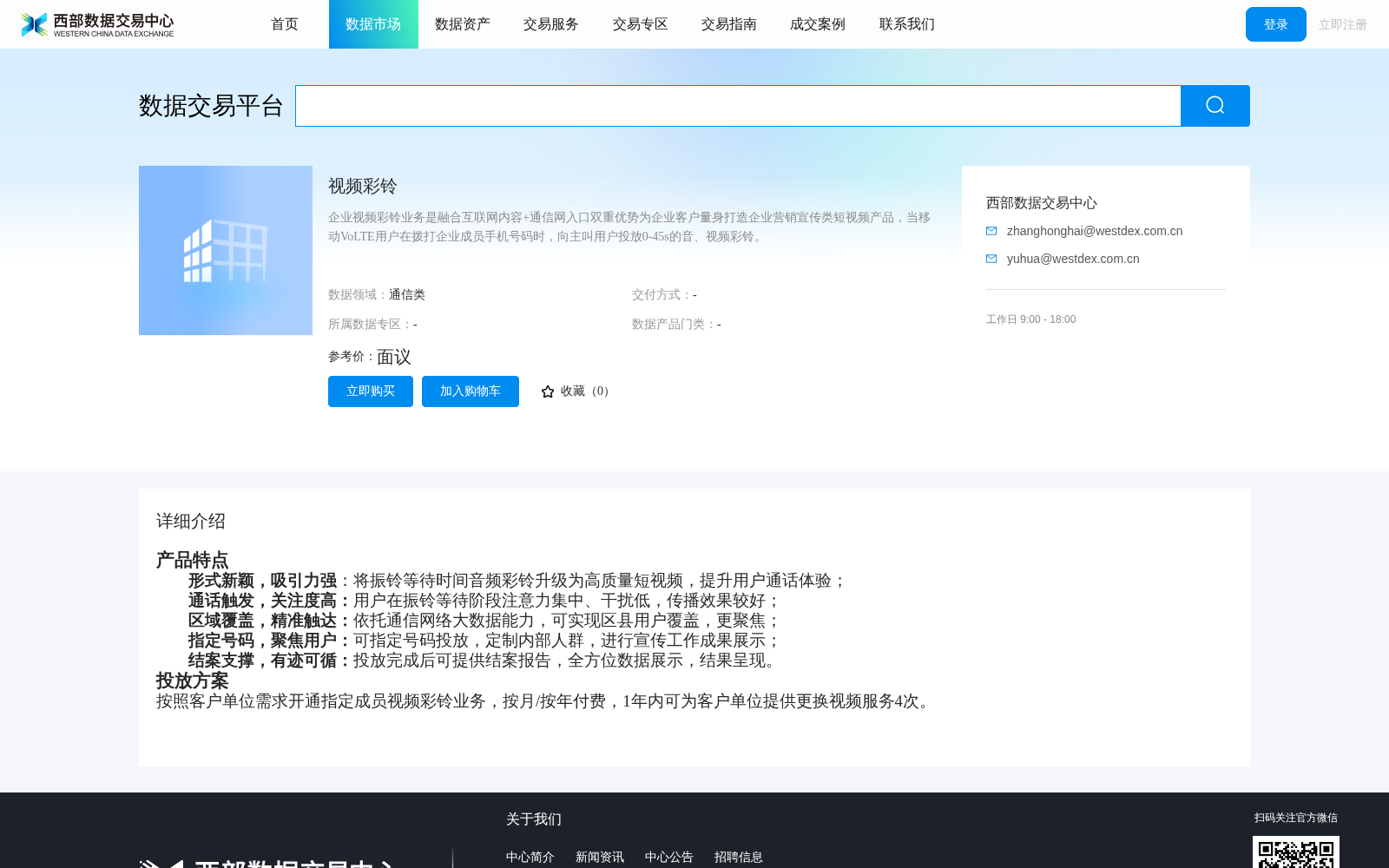
Task: Focus the platform search input field
Action: (738, 106)
